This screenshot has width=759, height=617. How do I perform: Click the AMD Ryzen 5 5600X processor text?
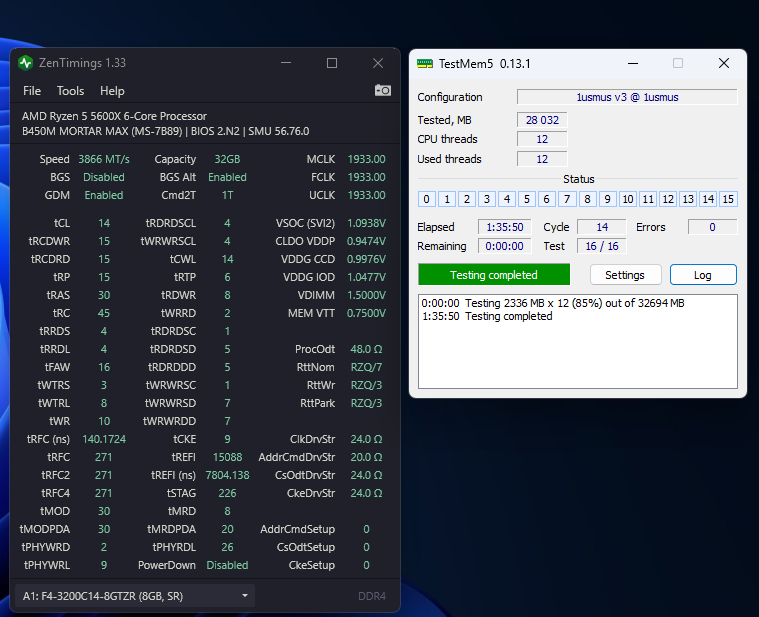point(114,116)
